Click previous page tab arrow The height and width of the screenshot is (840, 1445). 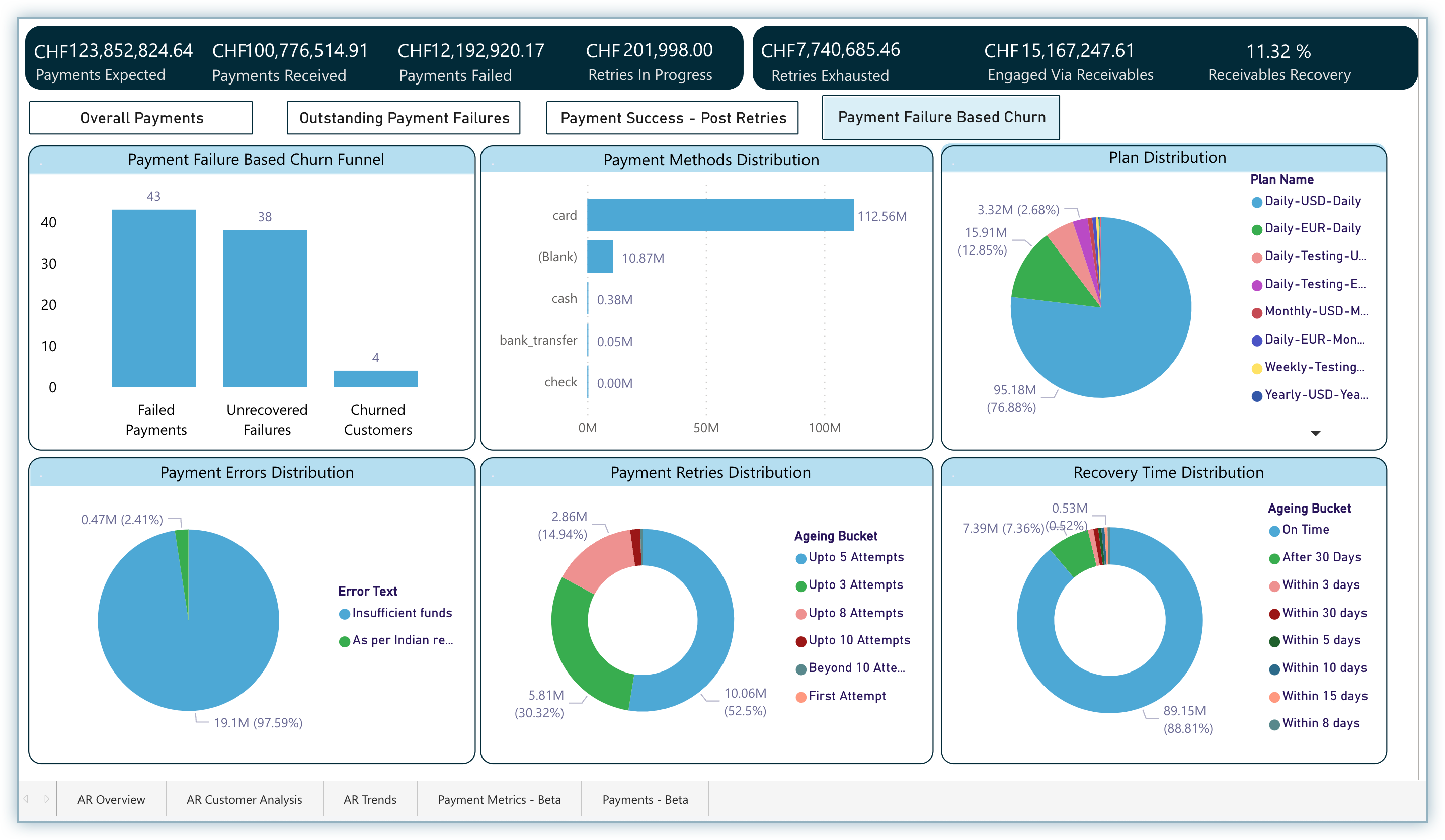[x=26, y=799]
